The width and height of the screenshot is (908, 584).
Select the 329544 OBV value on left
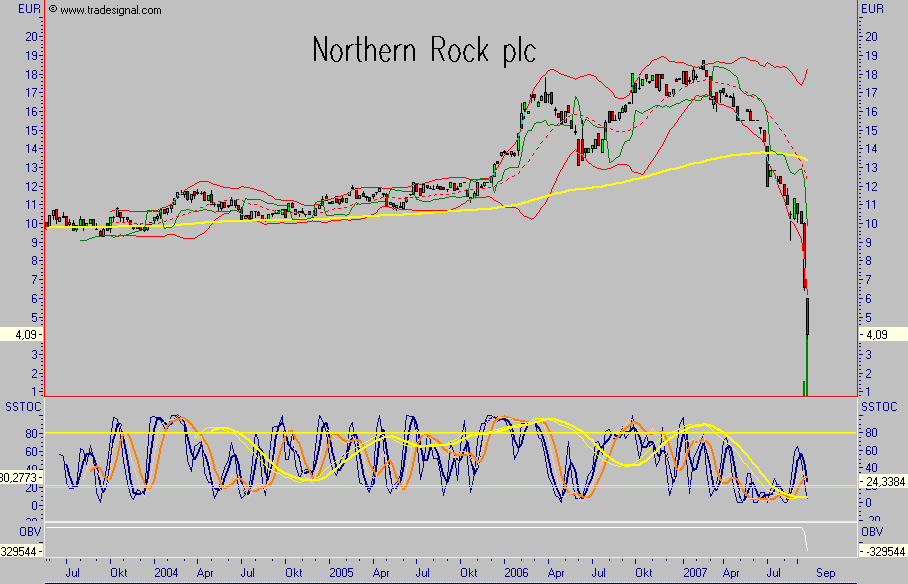pyautogui.click(x=21, y=552)
